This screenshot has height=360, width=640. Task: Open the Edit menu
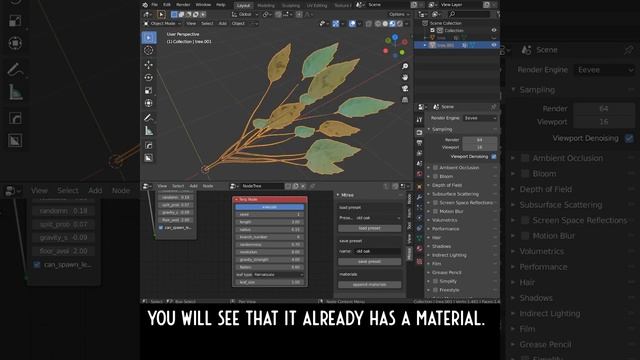[x=167, y=5]
